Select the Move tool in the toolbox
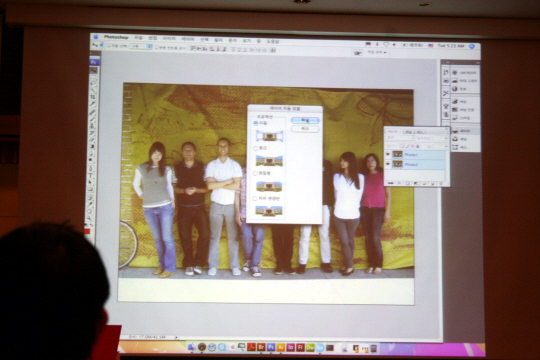The height and width of the screenshot is (360, 540). click(94, 70)
